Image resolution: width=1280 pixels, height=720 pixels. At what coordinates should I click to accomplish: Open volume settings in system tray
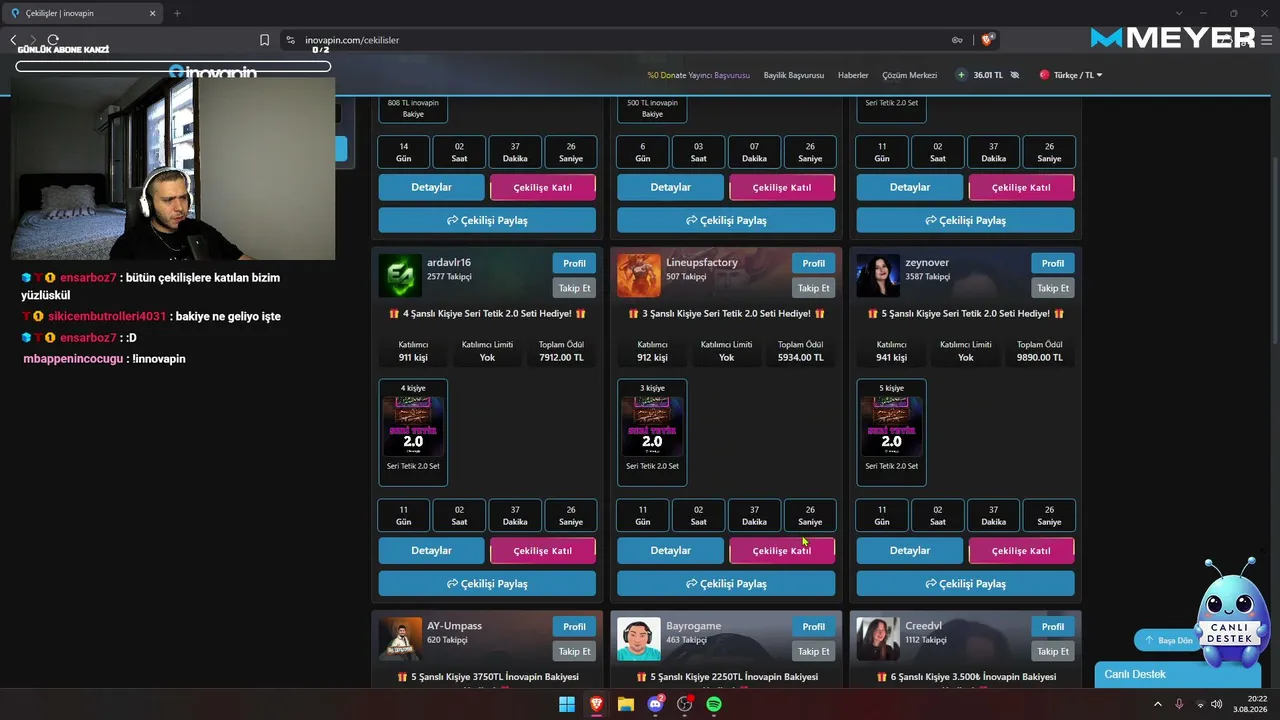point(1216,704)
